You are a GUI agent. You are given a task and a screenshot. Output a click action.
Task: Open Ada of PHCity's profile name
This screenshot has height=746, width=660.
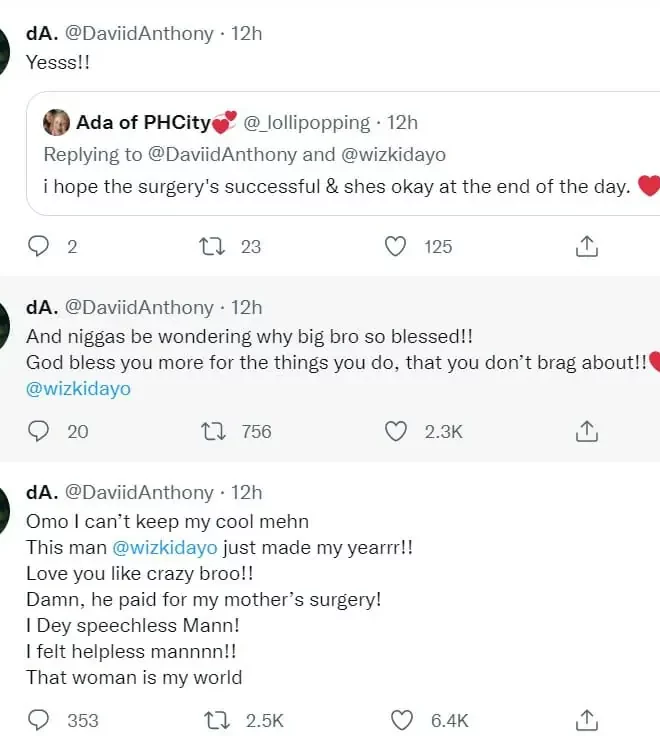pos(142,123)
